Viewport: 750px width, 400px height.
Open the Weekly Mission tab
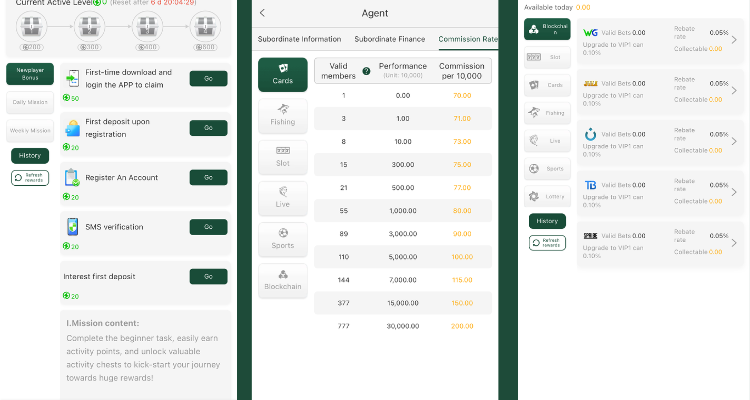[x=30, y=130]
